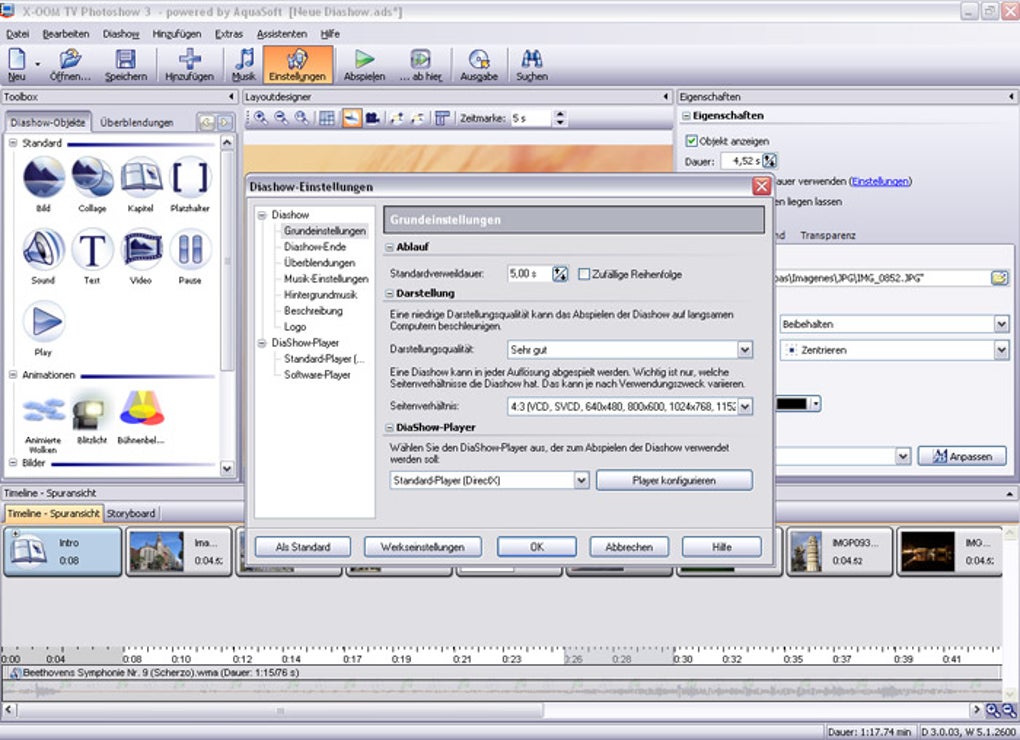Click the Player konfigurieren button
Image resolution: width=1020 pixels, height=740 pixels.
tap(673, 481)
